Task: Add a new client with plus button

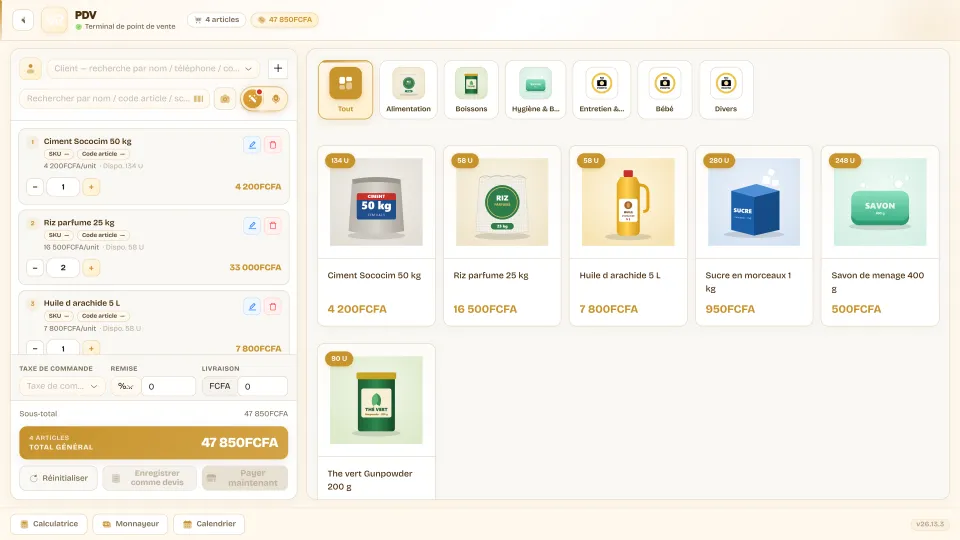Action: 278,69
